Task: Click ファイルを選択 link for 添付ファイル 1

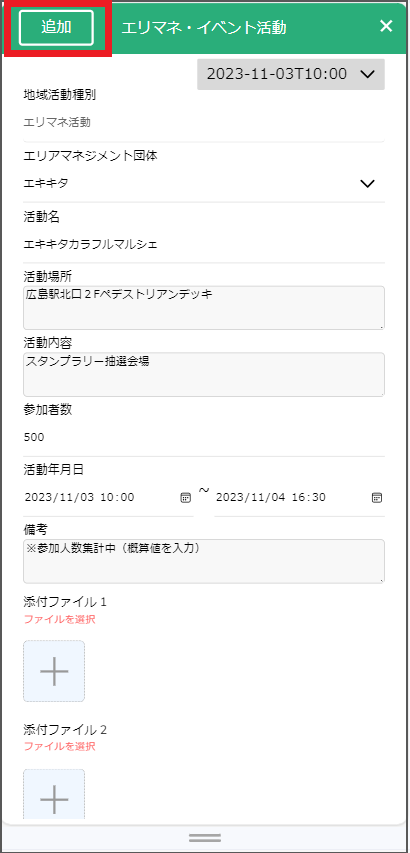Action: click(60, 619)
